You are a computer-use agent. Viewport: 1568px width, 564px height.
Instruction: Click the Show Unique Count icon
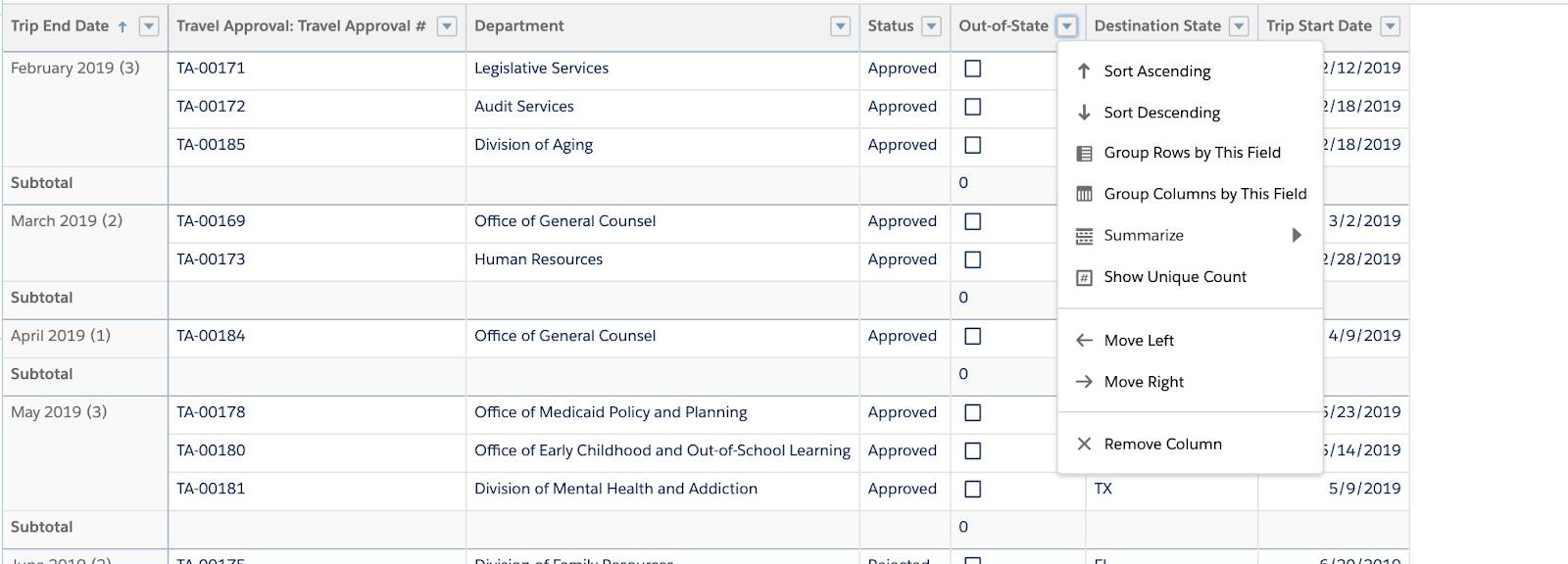(1084, 277)
